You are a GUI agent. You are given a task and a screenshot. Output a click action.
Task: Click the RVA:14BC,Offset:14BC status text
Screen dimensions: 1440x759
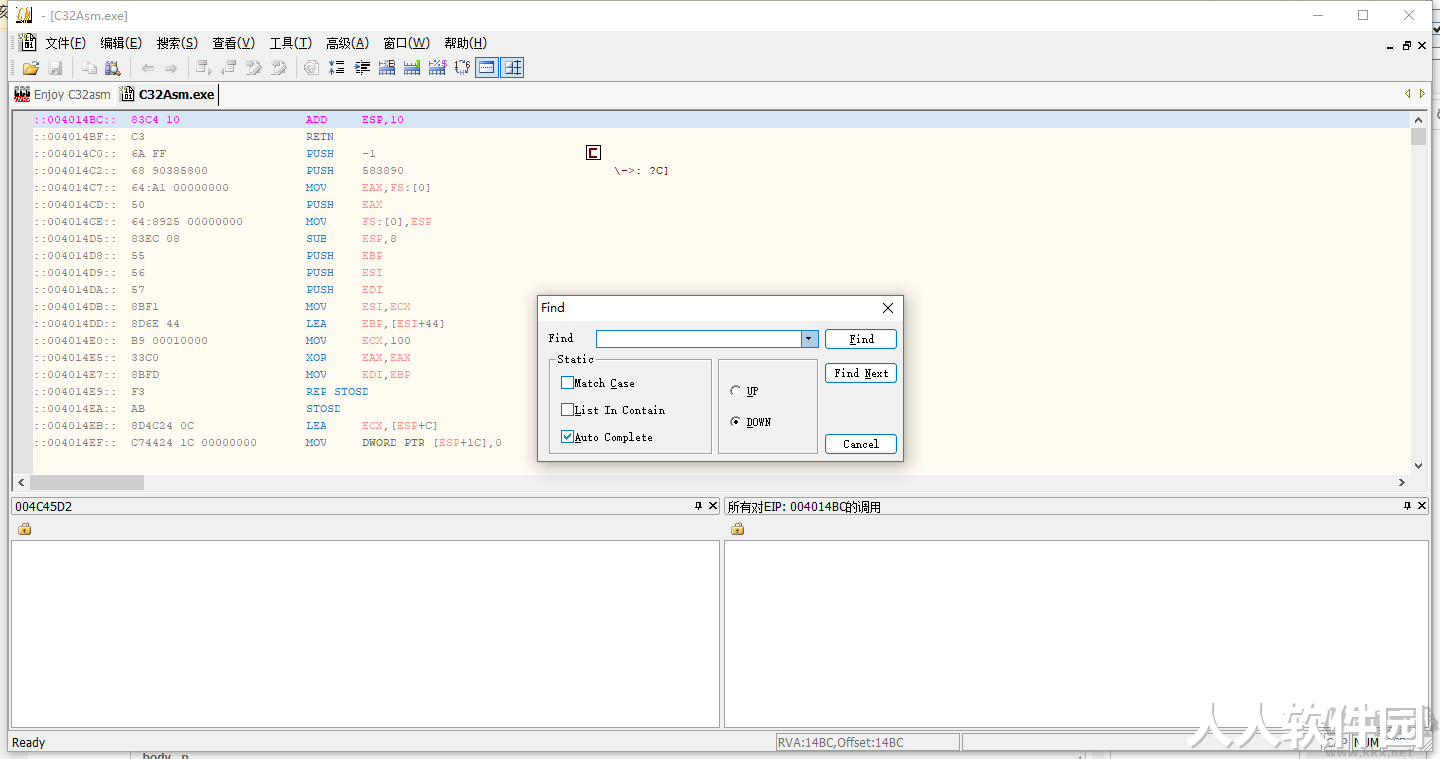pyautogui.click(x=841, y=743)
